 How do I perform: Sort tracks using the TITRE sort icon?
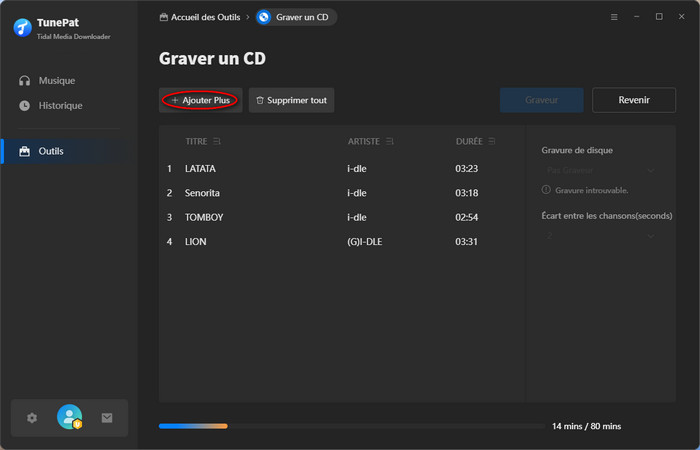tap(217, 142)
